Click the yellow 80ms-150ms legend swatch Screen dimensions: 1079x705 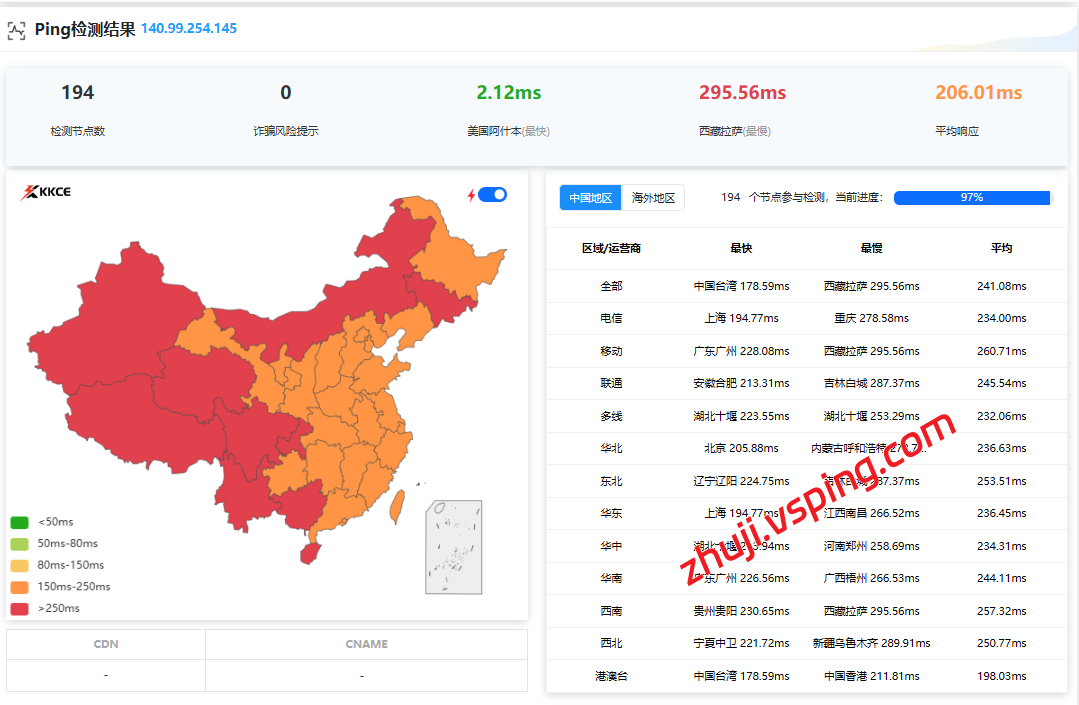pyautogui.click(x=19, y=565)
